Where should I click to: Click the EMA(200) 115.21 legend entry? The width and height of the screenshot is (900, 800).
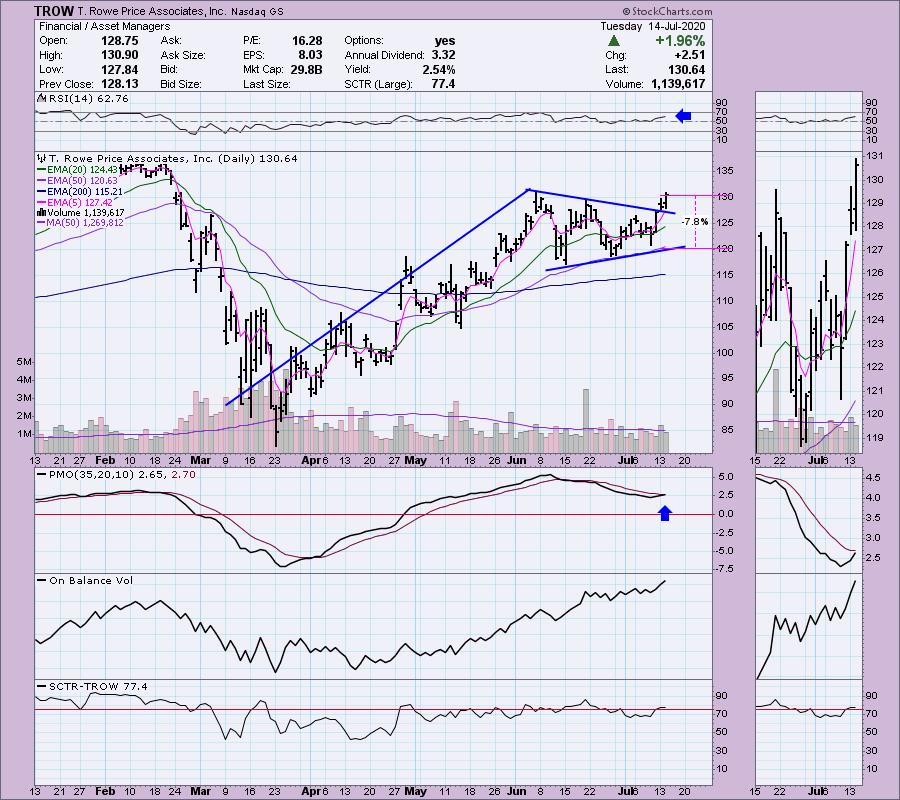pos(79,191)
